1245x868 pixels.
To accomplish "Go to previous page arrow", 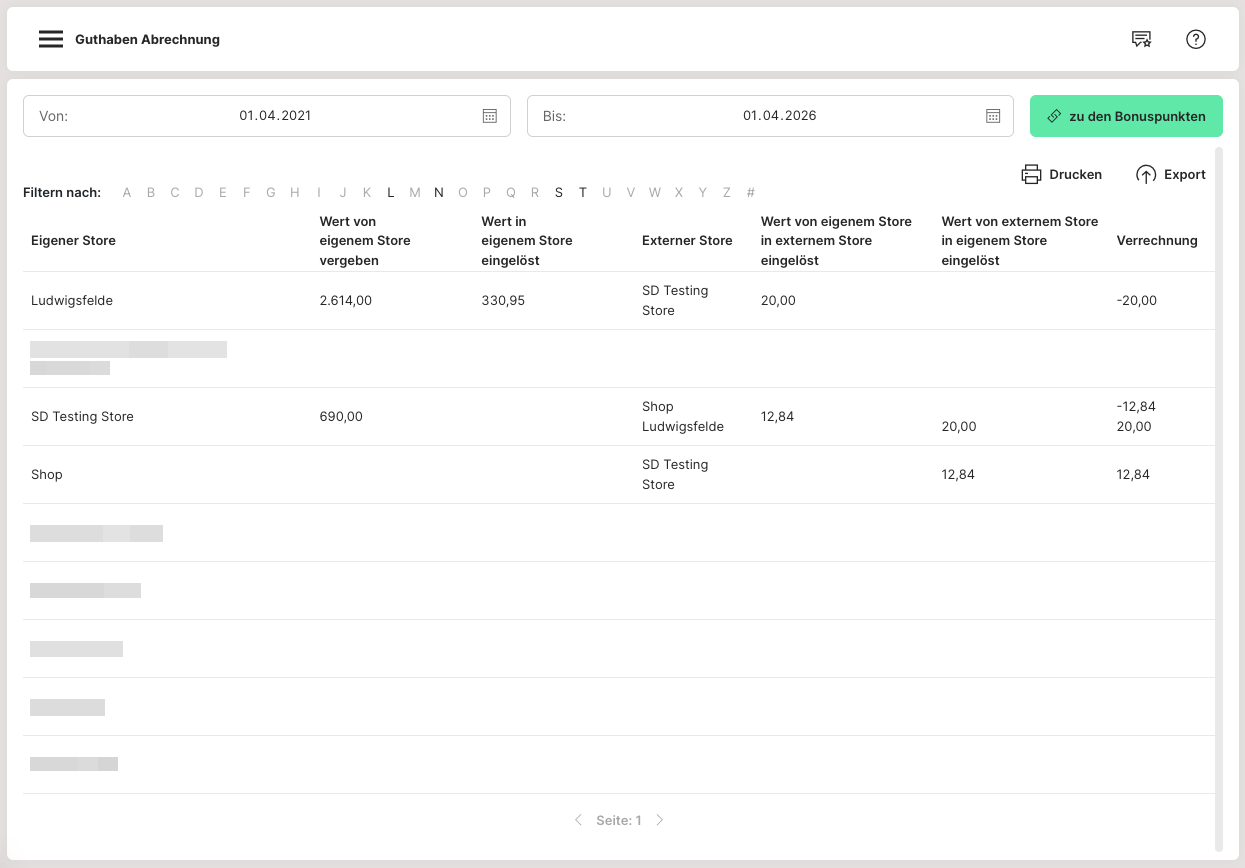I will click(x=578, y=820).
